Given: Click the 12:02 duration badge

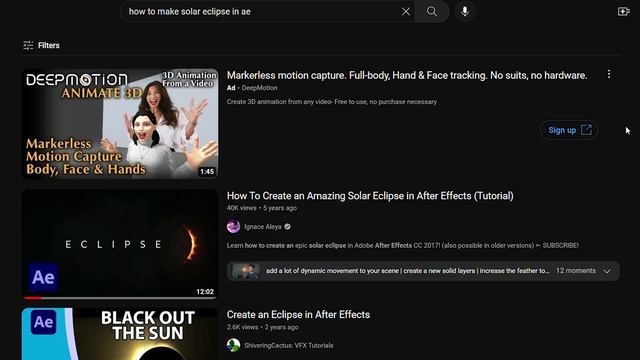Looking at the screenshot, I should pos(205,291).
